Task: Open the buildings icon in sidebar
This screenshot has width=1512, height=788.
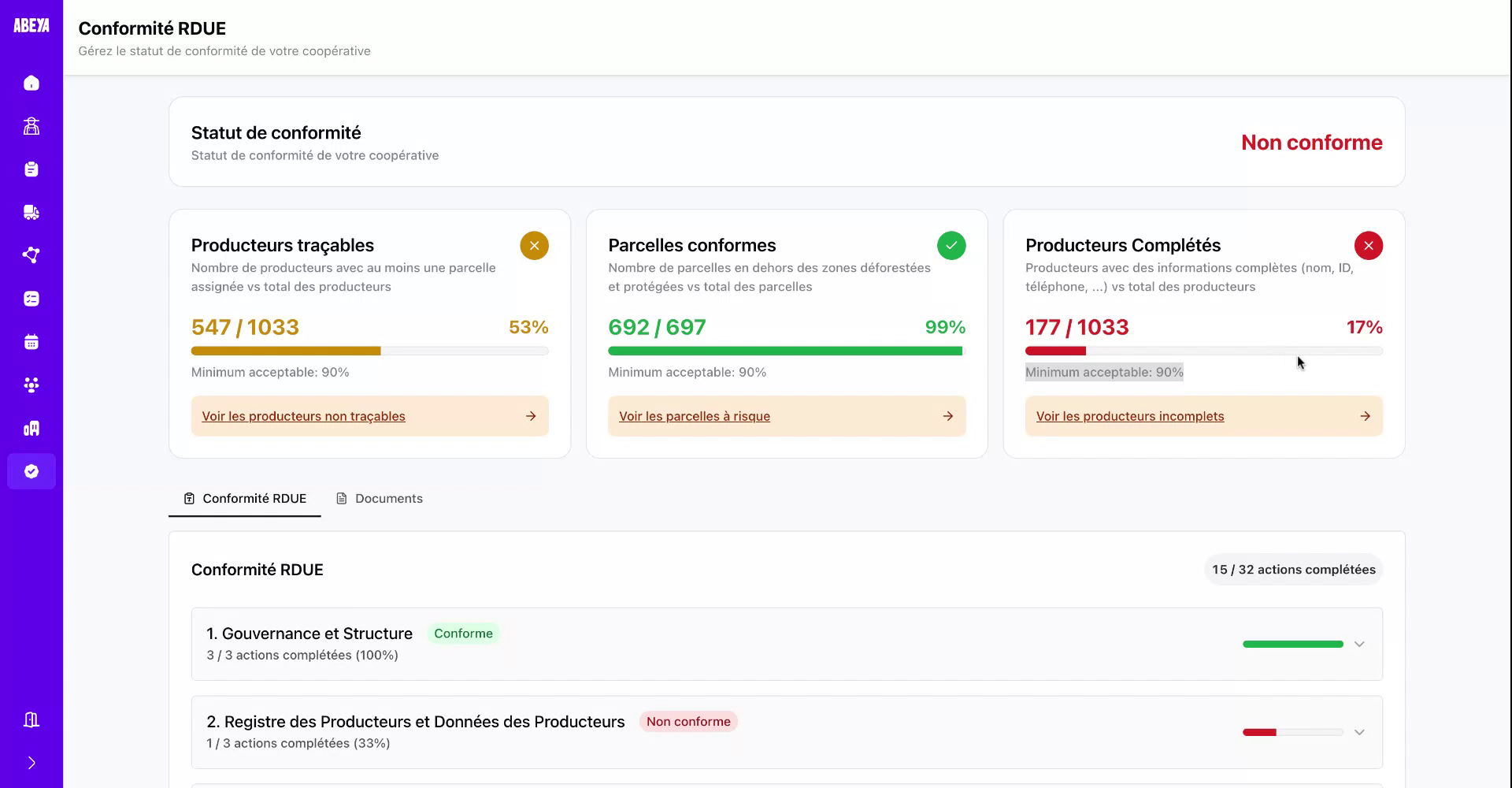Action: tap(31, 428)
